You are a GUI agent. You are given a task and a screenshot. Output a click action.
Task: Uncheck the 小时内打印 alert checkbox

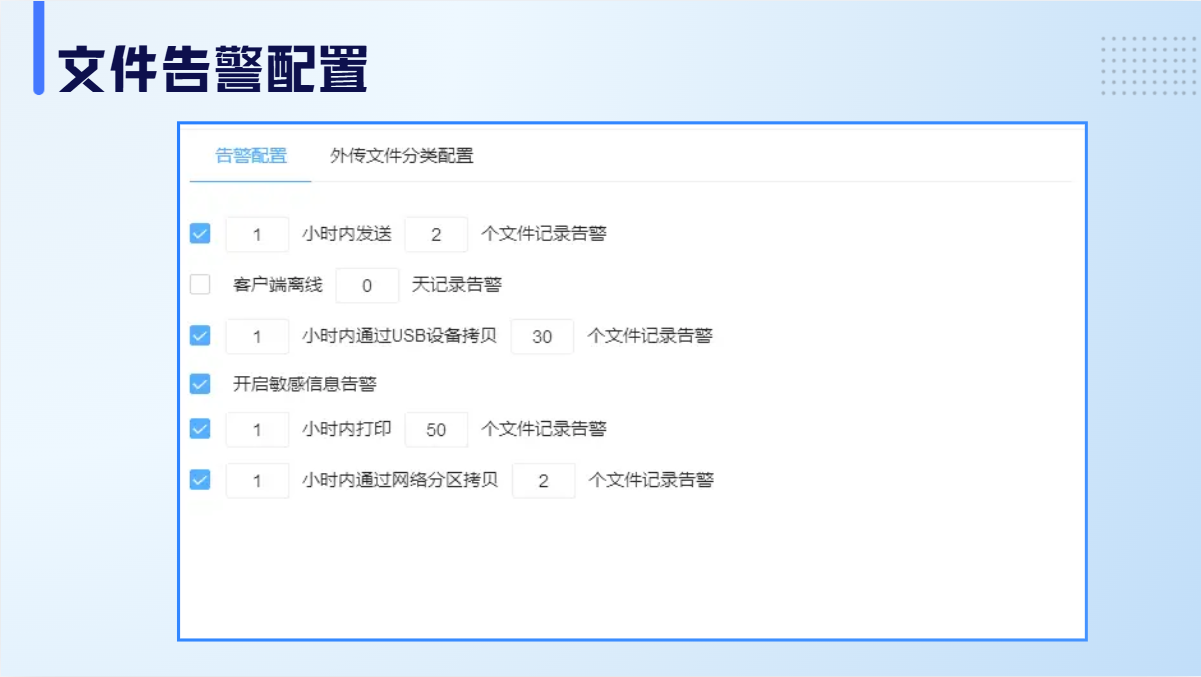(x=200, y=429)
